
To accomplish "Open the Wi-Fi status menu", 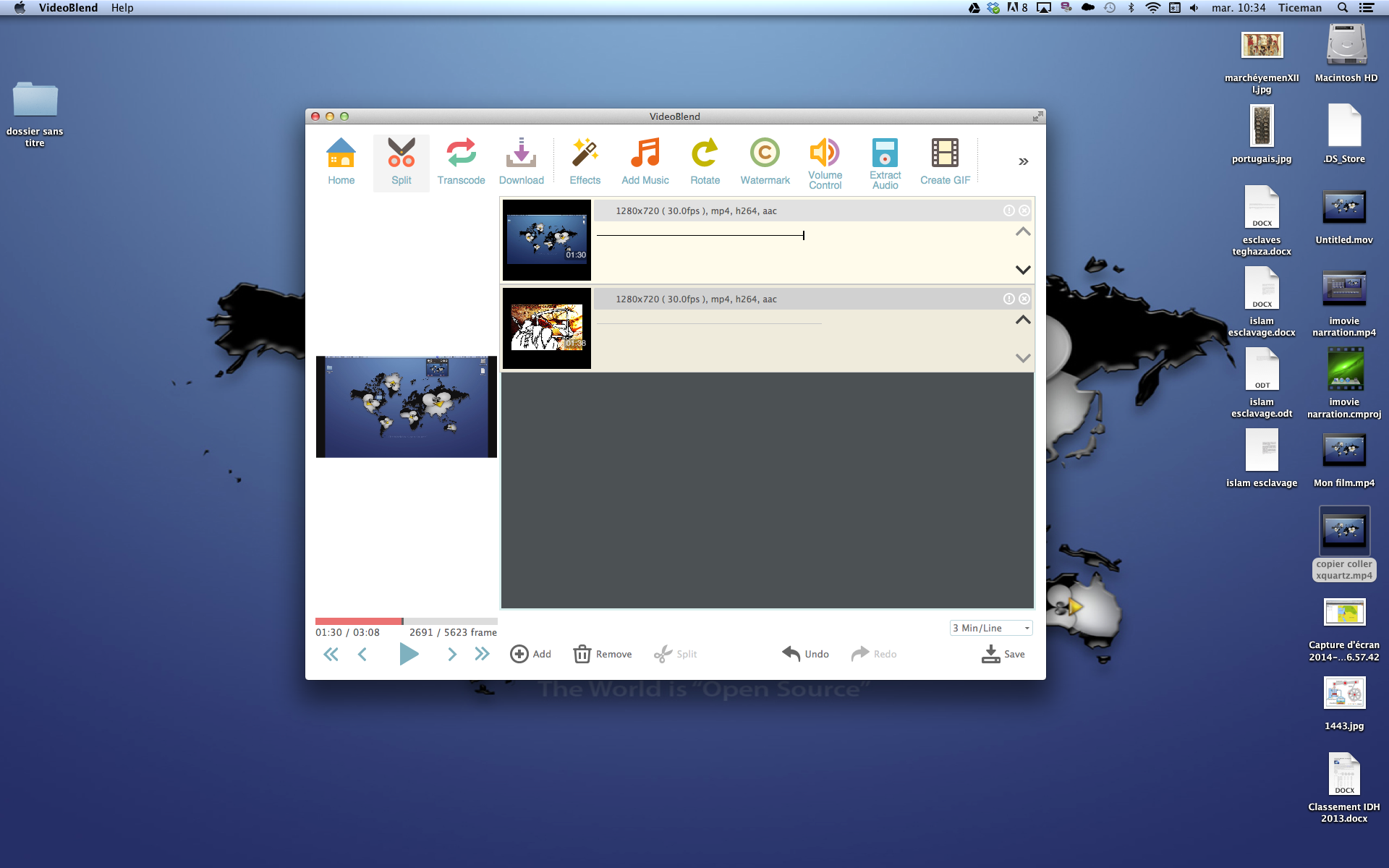I will (x=1153, y=8).
